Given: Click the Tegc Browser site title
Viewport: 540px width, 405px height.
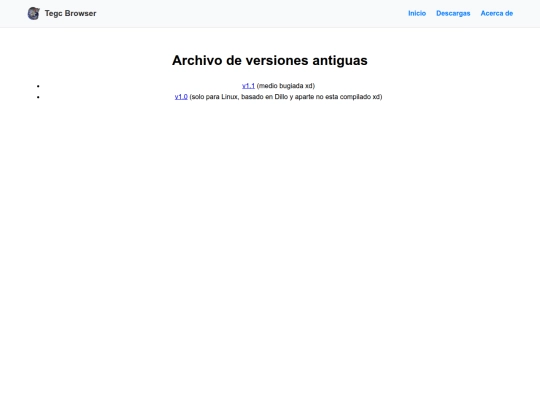Looking at the screenshot, I should pyautogui.click(x=70, y=13).
